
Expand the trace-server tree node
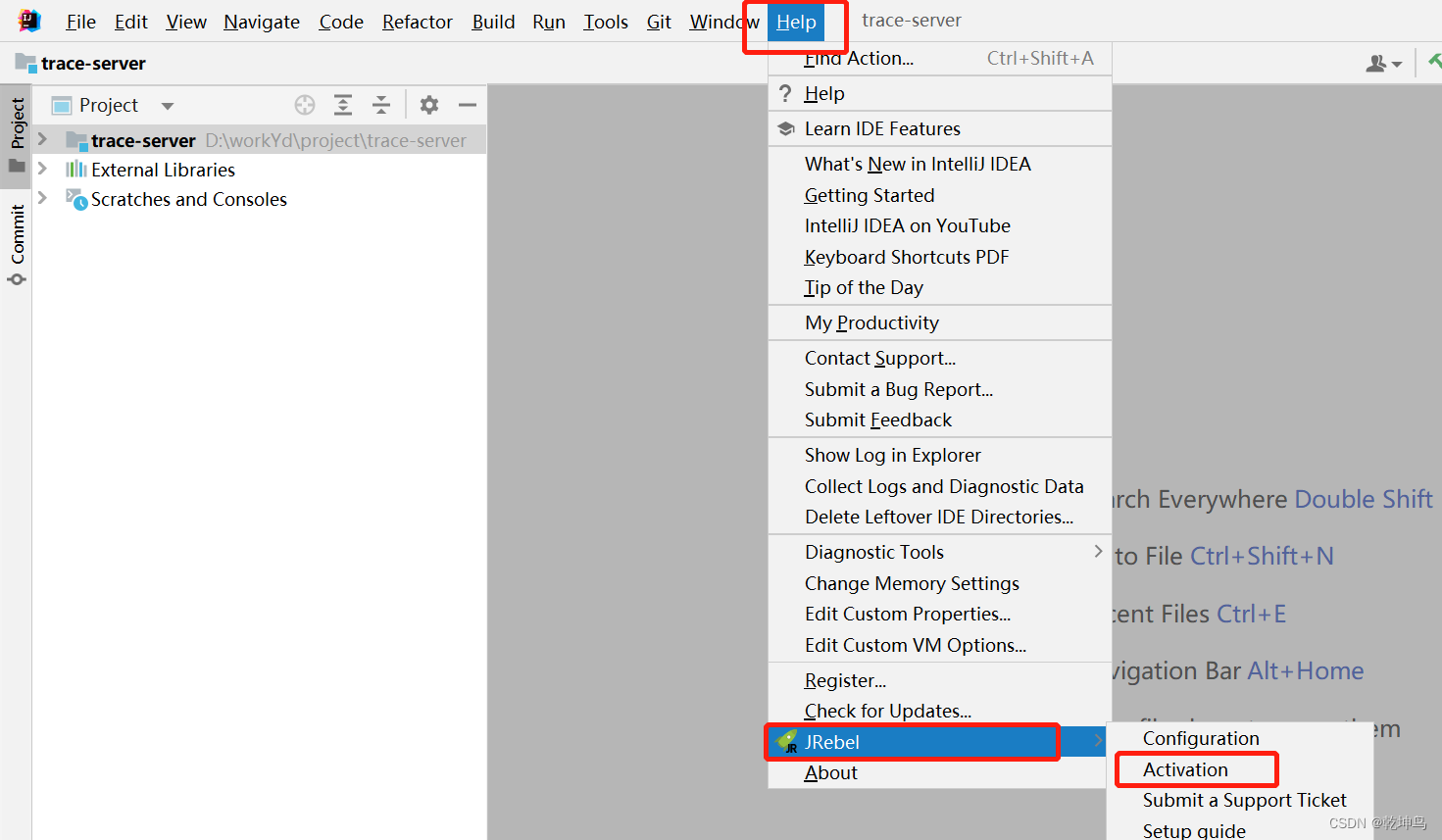click(42, 139)
